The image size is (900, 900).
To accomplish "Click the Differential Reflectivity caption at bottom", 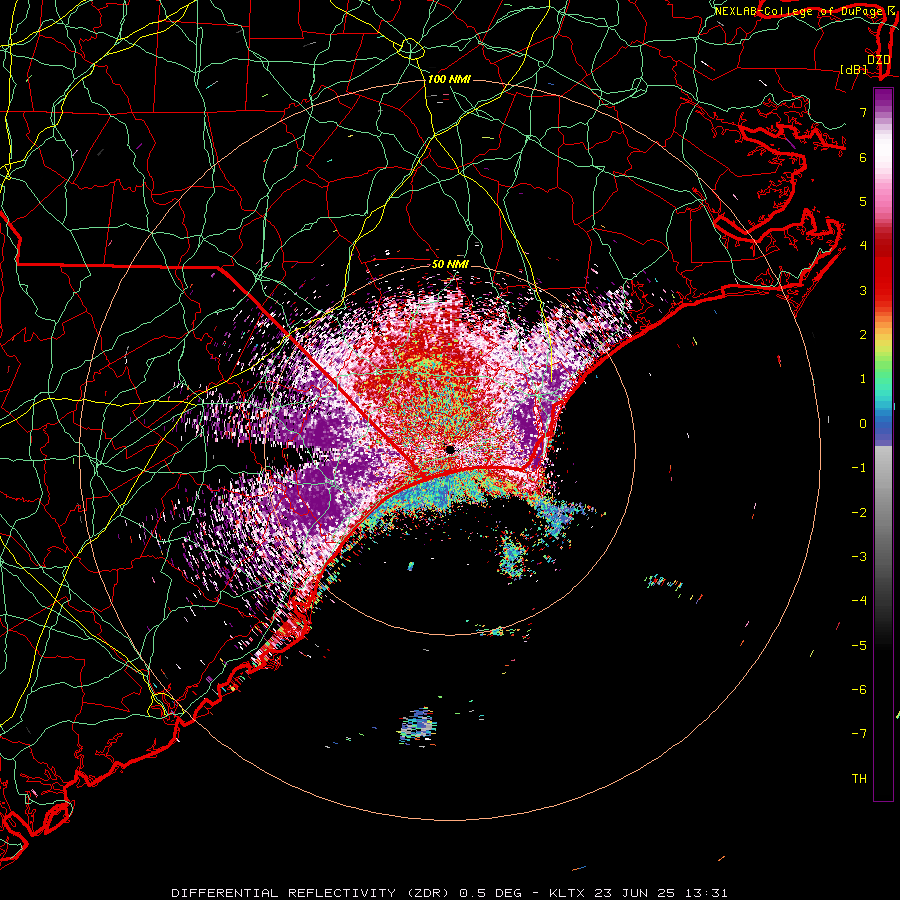I will pos(449,893).
